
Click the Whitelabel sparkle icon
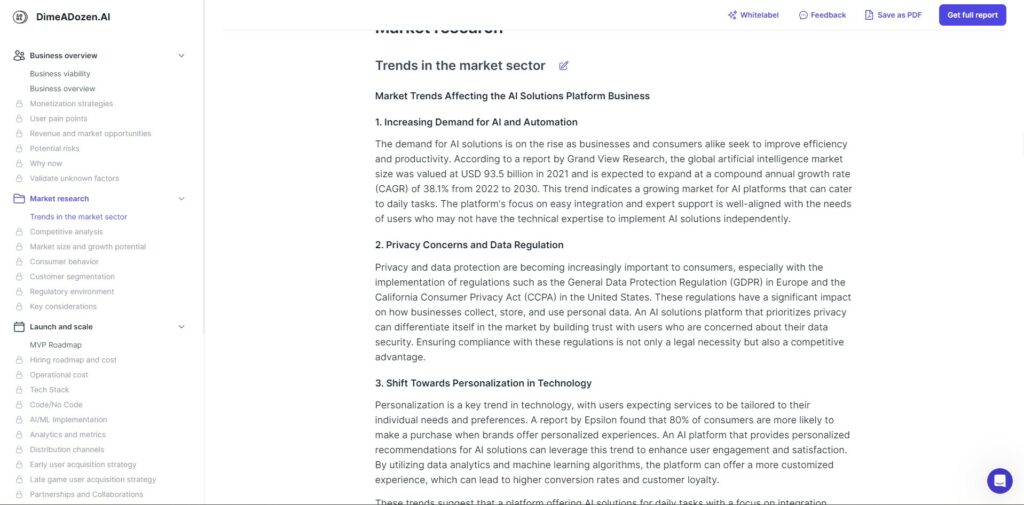[x=732, y=15]
